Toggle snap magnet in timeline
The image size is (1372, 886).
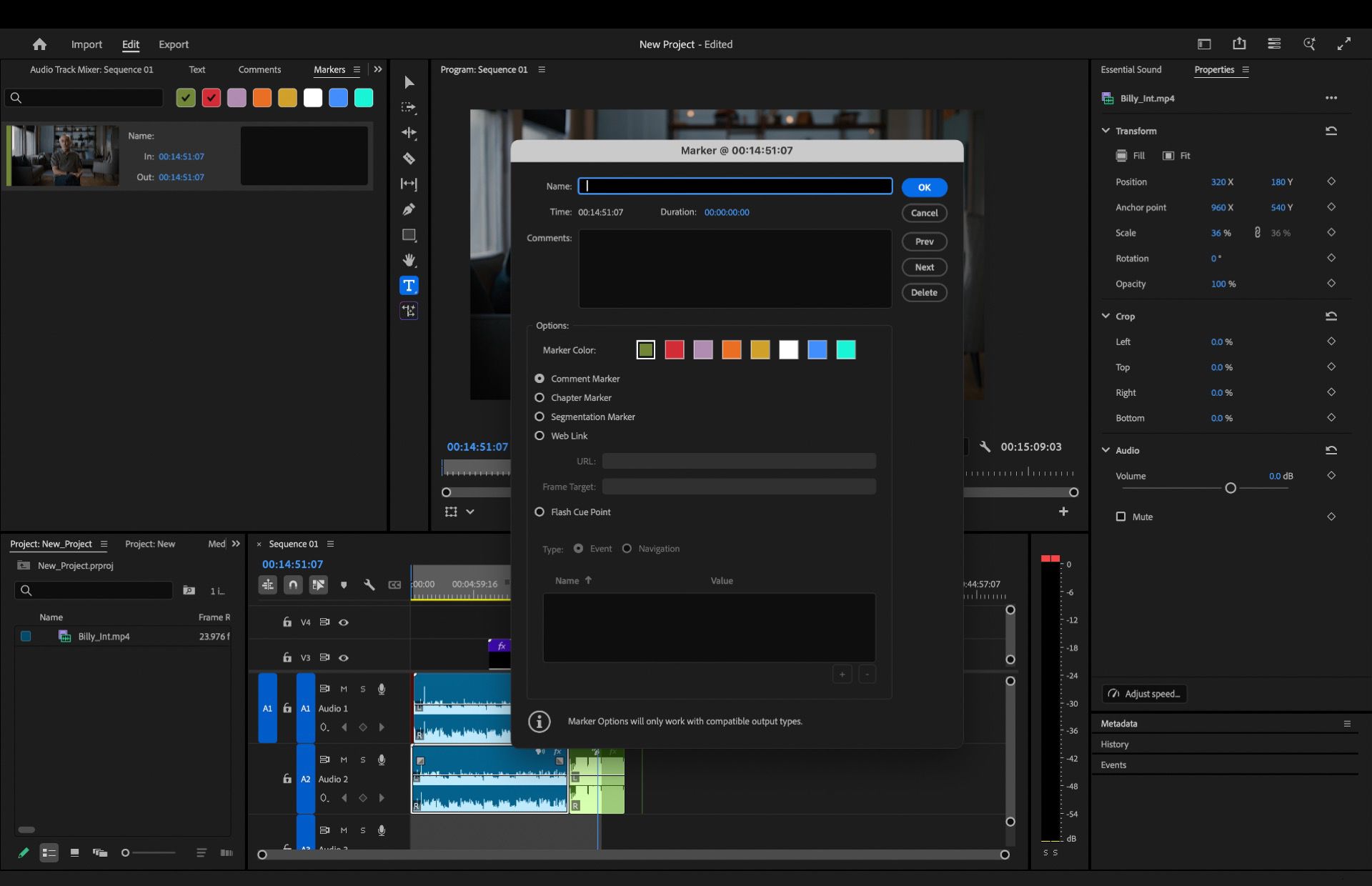tap(293, 585)
